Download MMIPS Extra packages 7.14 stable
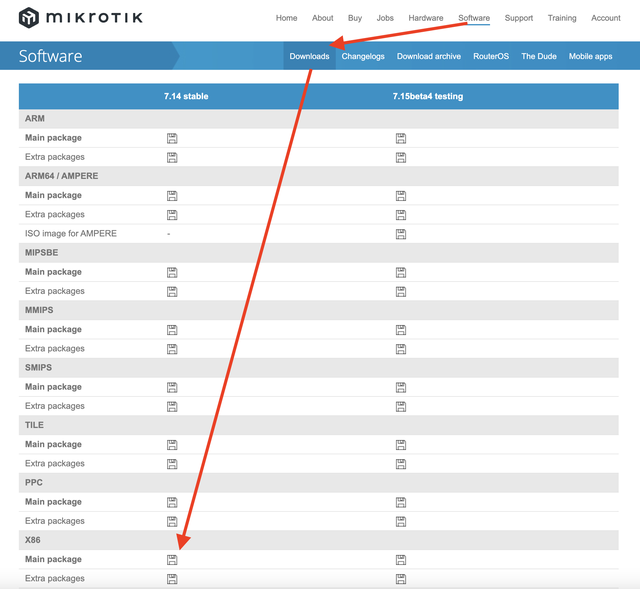The width and height of the screenshot is (640, 589). pos(172,349)
